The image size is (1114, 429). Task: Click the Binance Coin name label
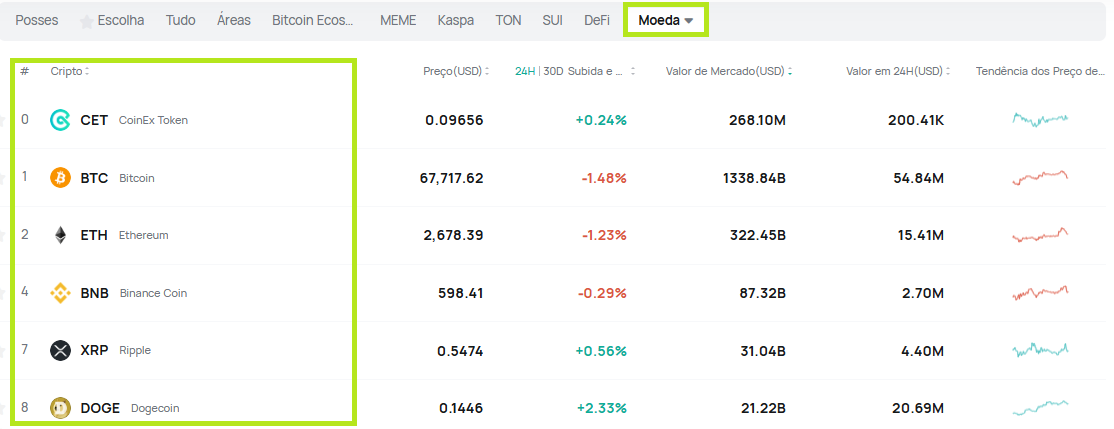153,293
